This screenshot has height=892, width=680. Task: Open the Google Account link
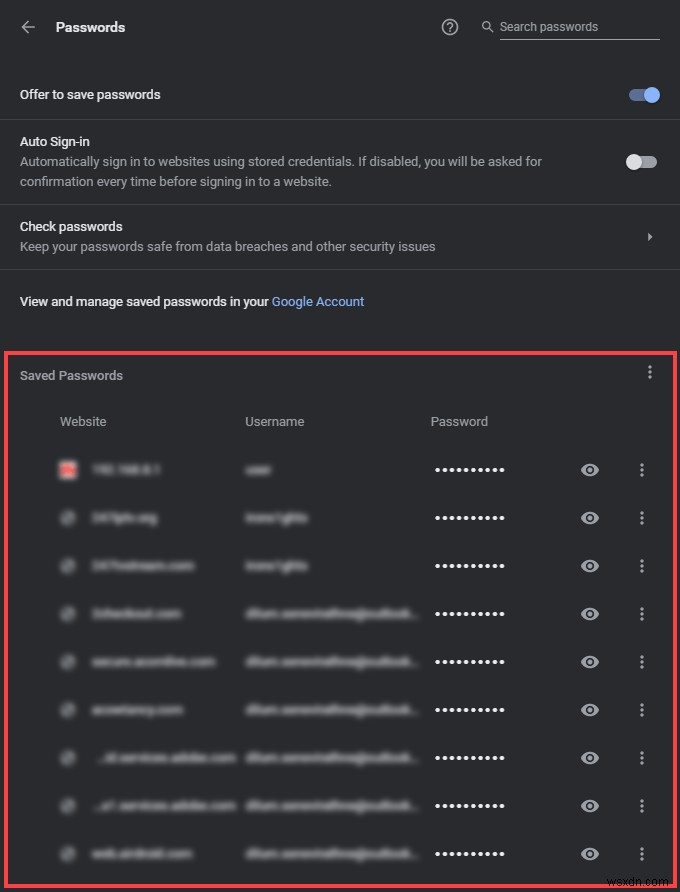318,301
